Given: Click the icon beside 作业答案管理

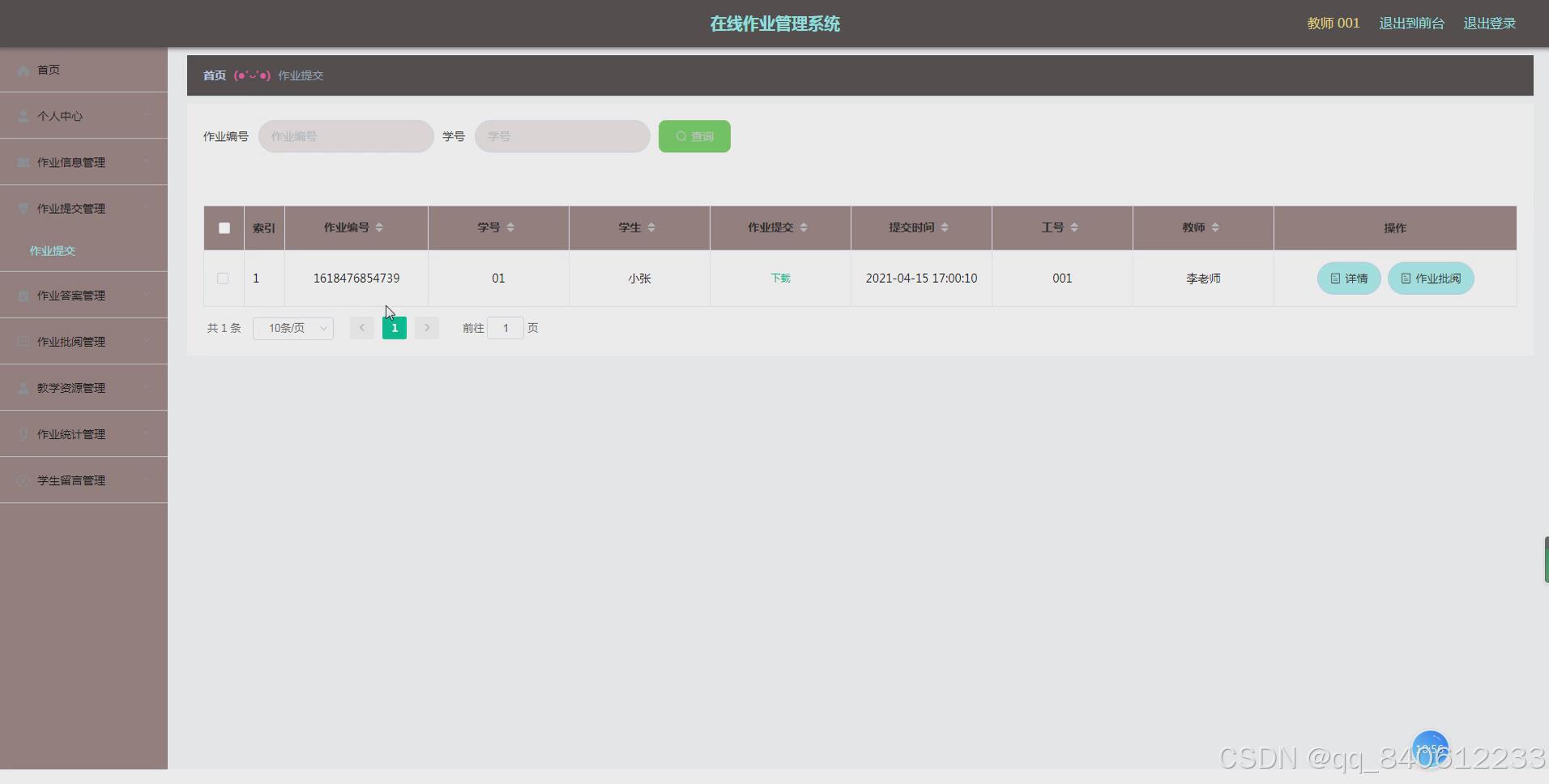Looking at the screenshot, I should pyautogui.click(x=23, y=296).
